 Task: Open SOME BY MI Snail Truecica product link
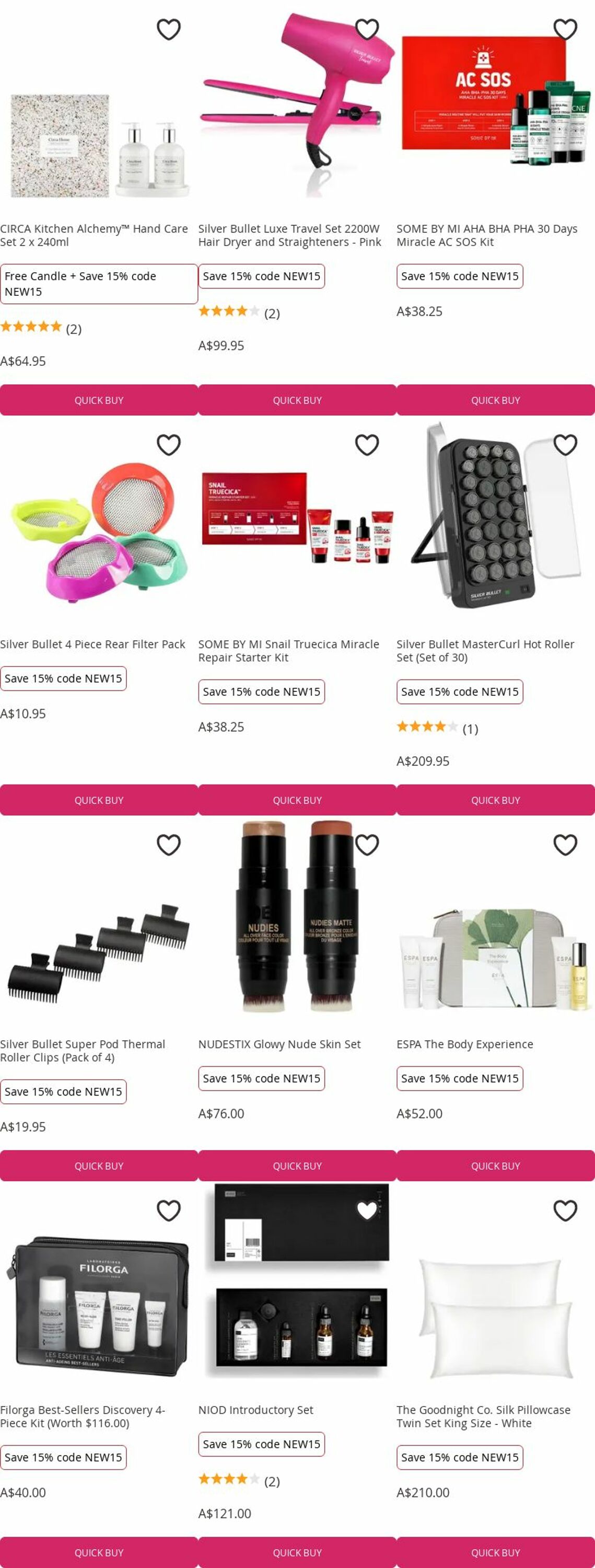click(288, 651)
